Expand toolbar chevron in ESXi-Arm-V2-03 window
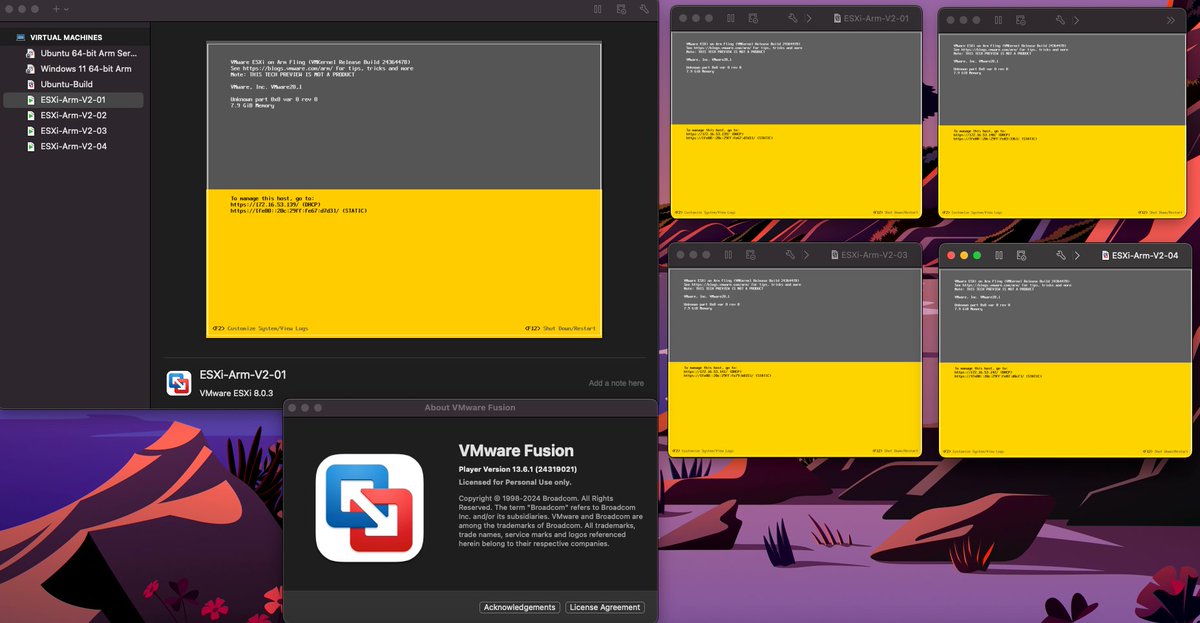This screenshot has height=623, width=1200. [806, 255]
